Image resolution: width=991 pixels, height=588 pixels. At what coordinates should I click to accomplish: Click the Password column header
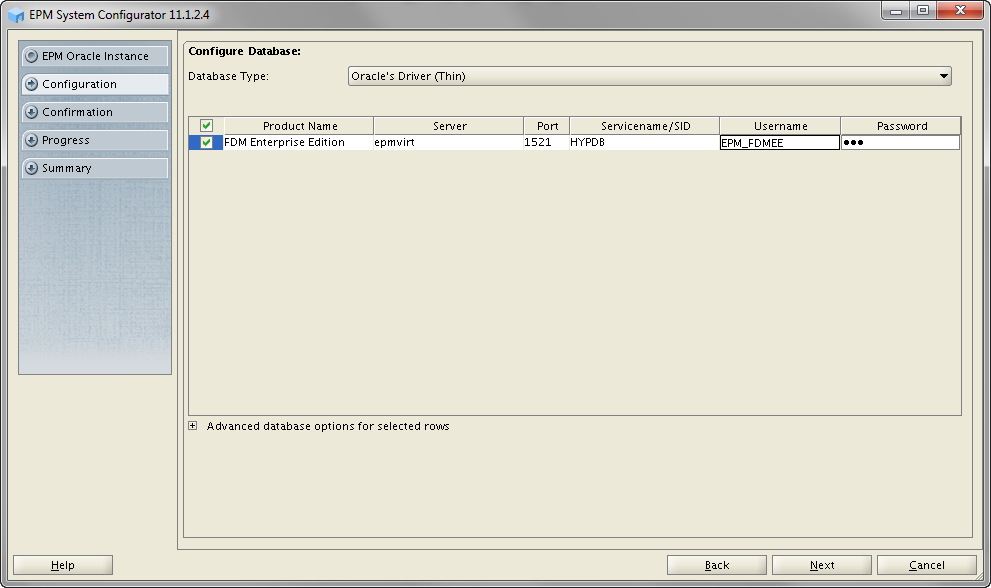tap(901, 126)
